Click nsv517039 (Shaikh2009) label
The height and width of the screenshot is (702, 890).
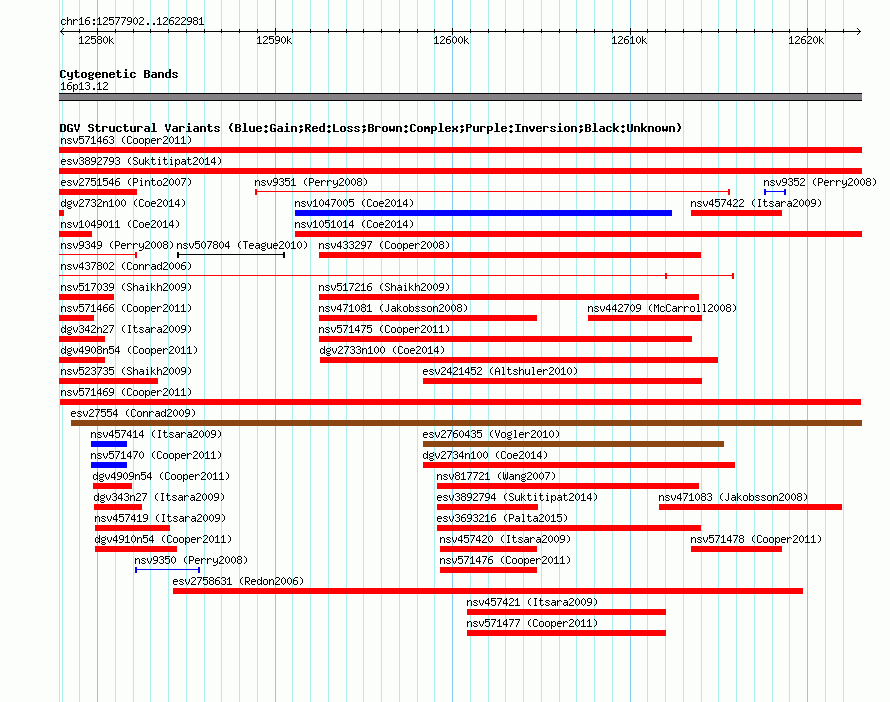point(126,287)
